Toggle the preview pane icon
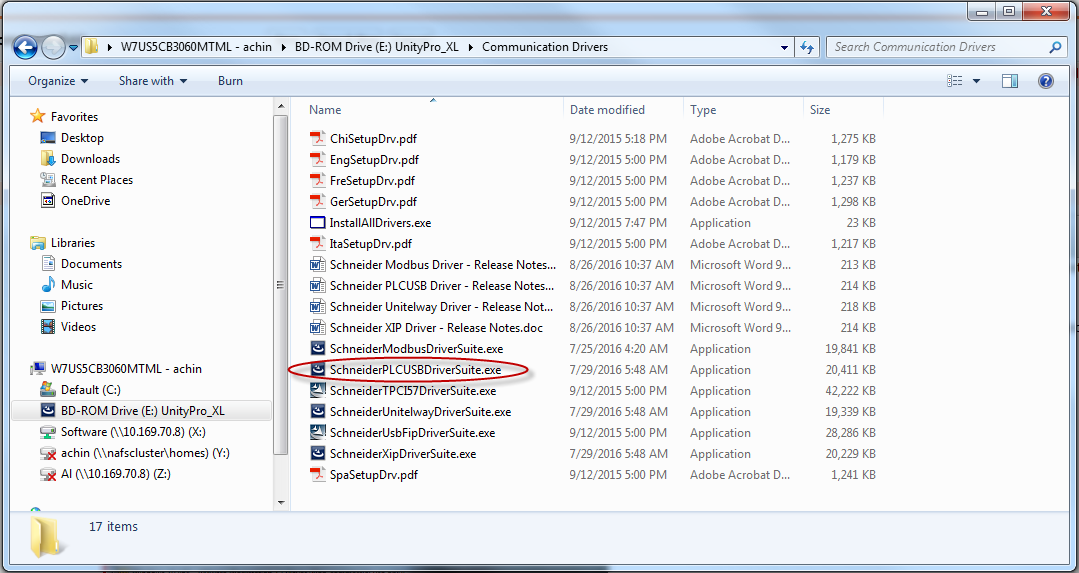Viewport: 1079px width, 573px height. pos(1009,81)
